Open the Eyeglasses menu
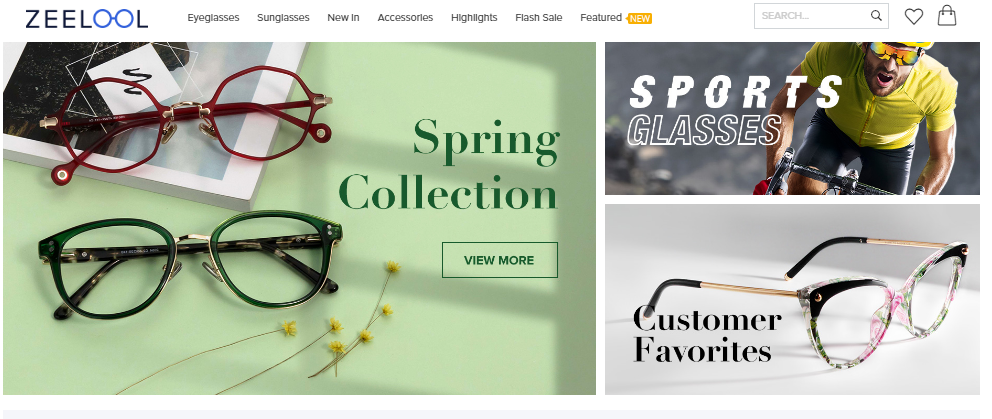This screenshot has height=419, width=992. coord(213,18)
